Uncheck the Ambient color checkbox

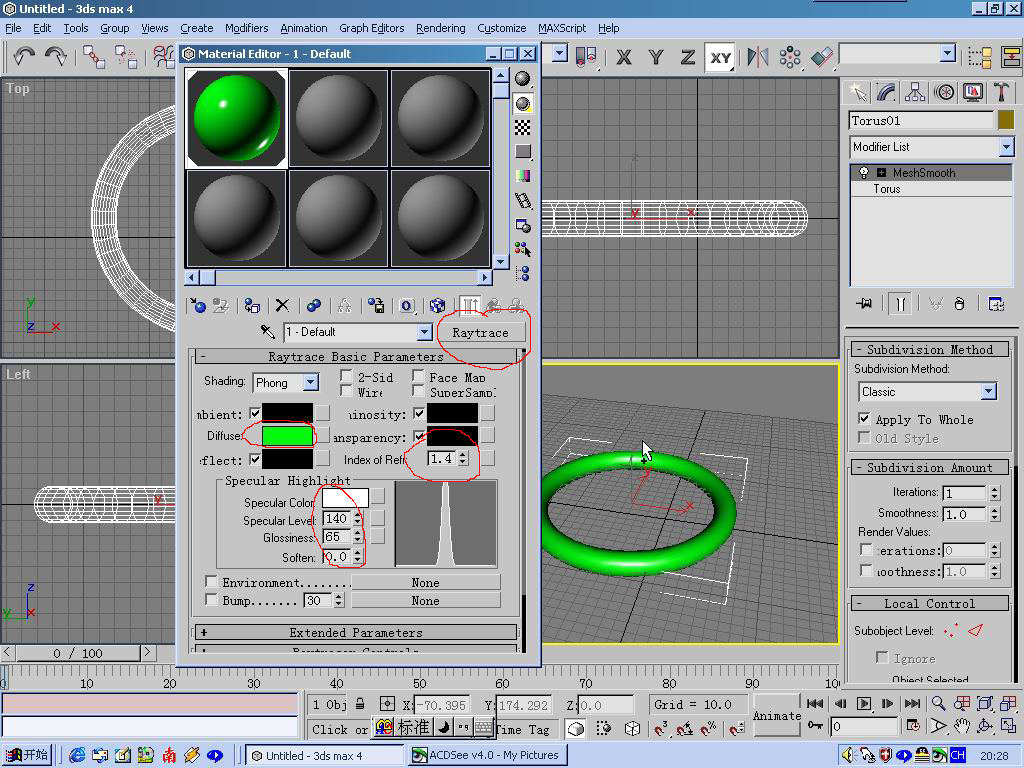click(x=255, y=413)
